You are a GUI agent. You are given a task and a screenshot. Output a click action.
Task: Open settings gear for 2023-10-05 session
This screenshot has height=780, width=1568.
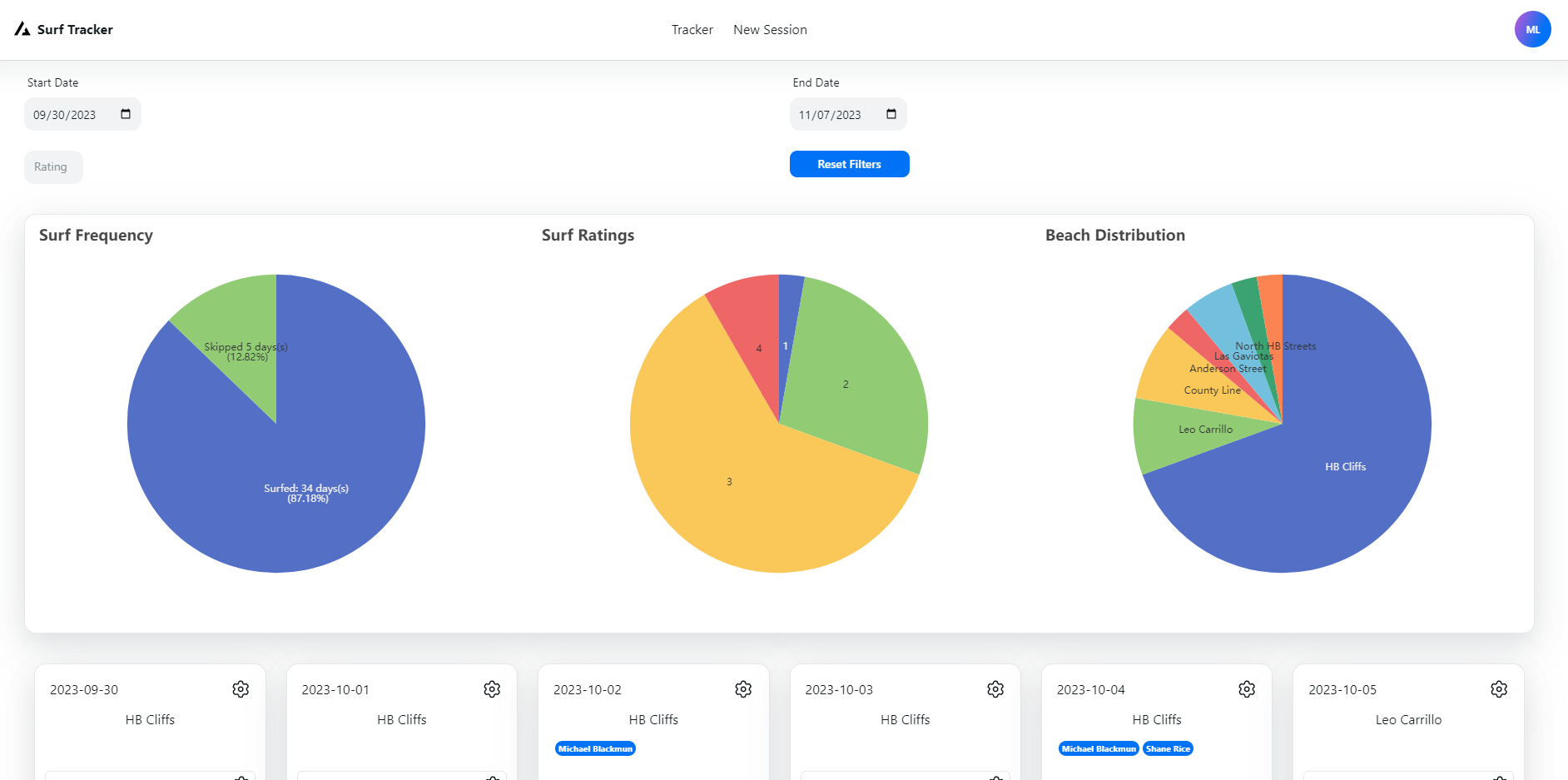pyautogui.click(x=1499, y=689)
